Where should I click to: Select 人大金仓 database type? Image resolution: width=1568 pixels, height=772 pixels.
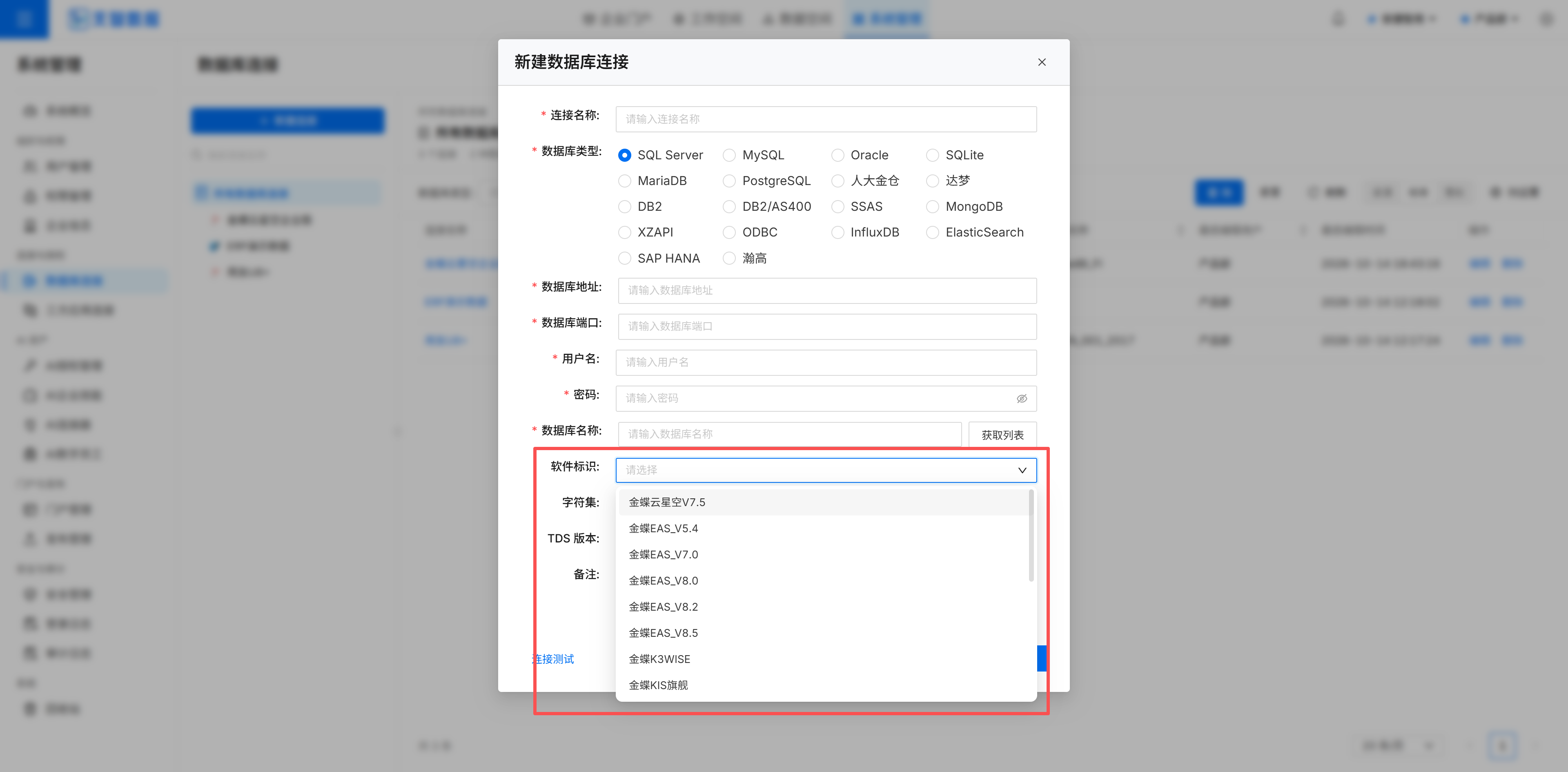click(865, 181)
